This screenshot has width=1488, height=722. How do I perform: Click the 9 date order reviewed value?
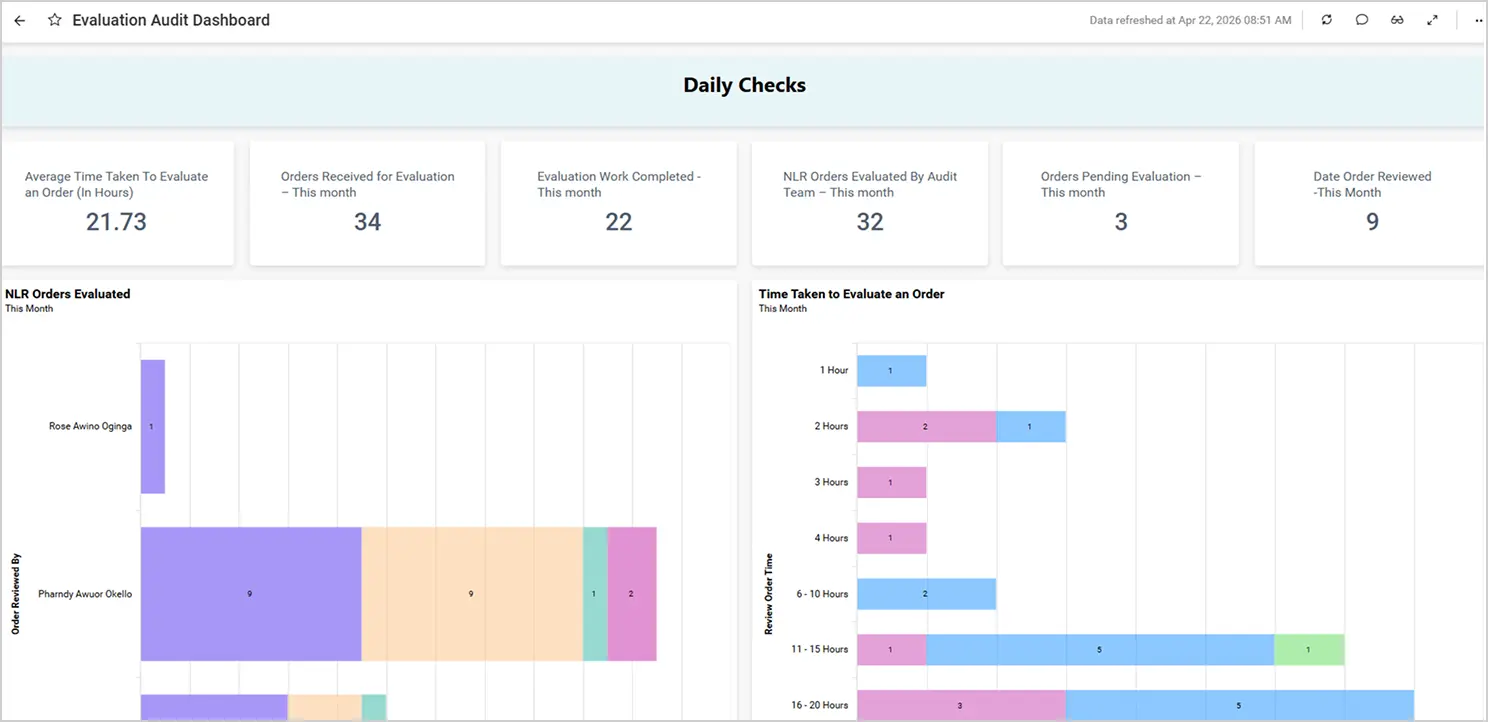pyautogui.click(x=1372, y=221)
